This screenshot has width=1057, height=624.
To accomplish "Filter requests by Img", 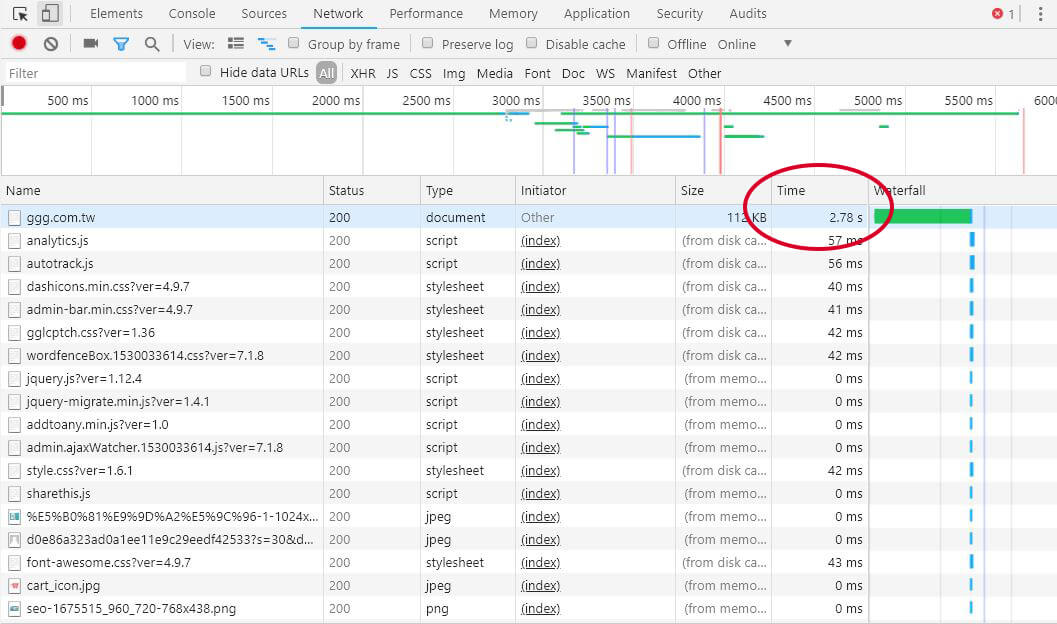I will 454,73.
